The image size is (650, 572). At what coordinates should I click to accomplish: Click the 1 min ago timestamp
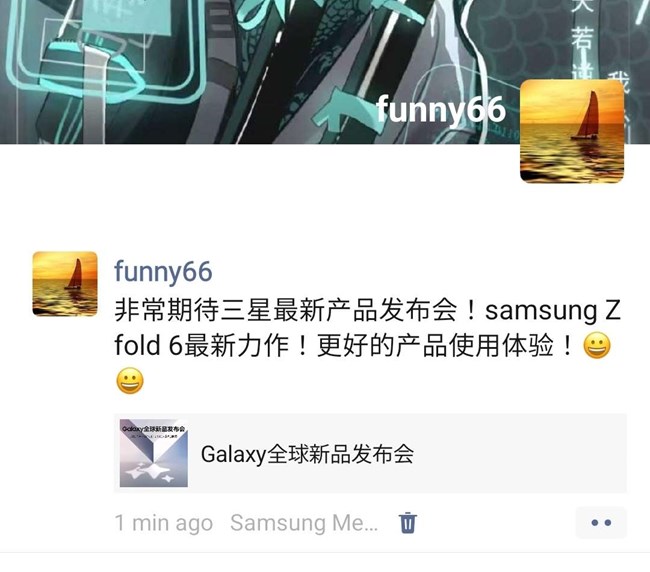click(164, 523)
